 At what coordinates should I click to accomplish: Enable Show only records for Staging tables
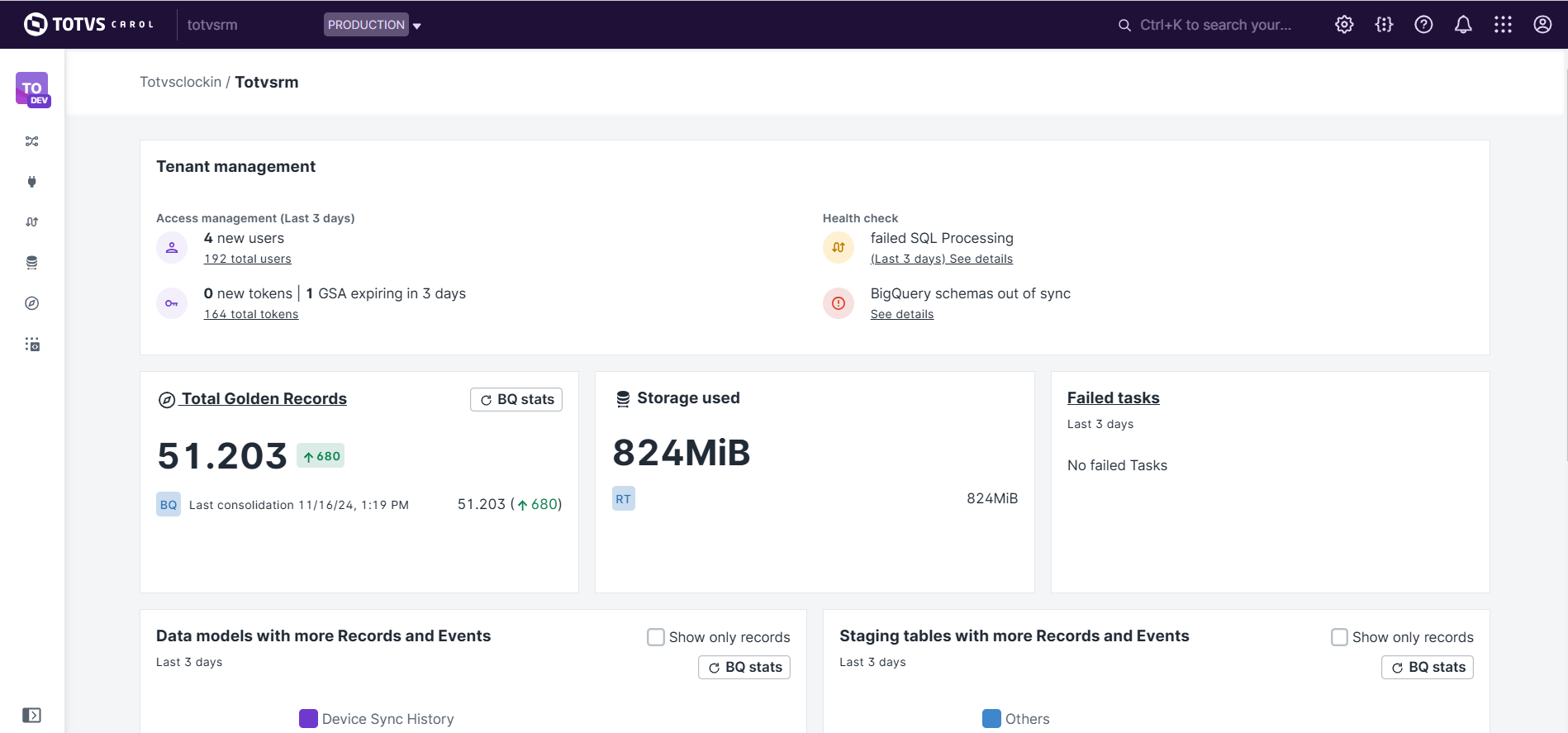[1339, 637]
